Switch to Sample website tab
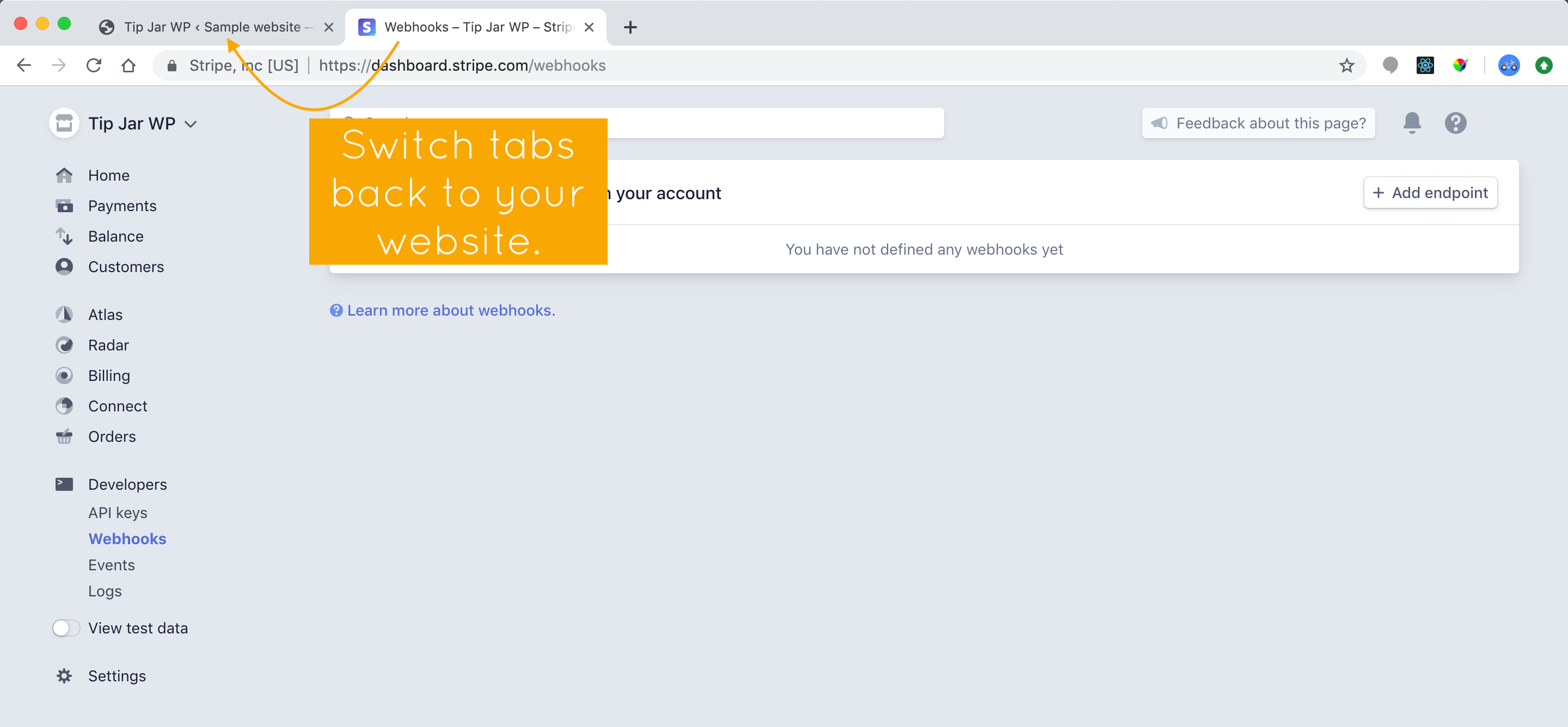Viewport: 1568px width, 727px height. tap(212, 27)
